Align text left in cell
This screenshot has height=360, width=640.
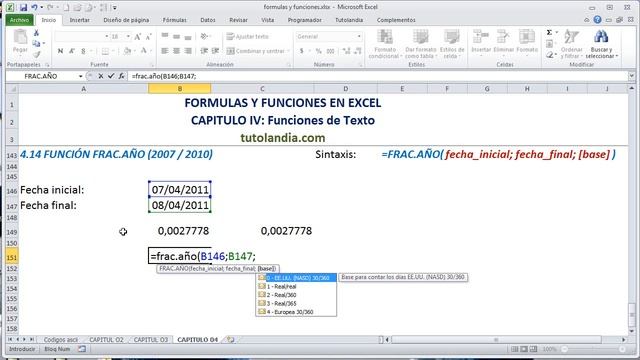tap(165, 51)
